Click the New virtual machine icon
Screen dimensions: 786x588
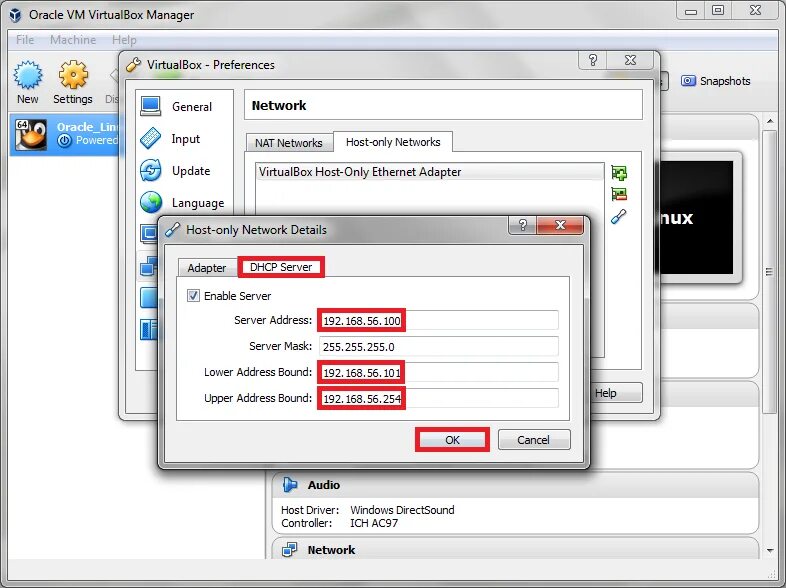point(28,75)
